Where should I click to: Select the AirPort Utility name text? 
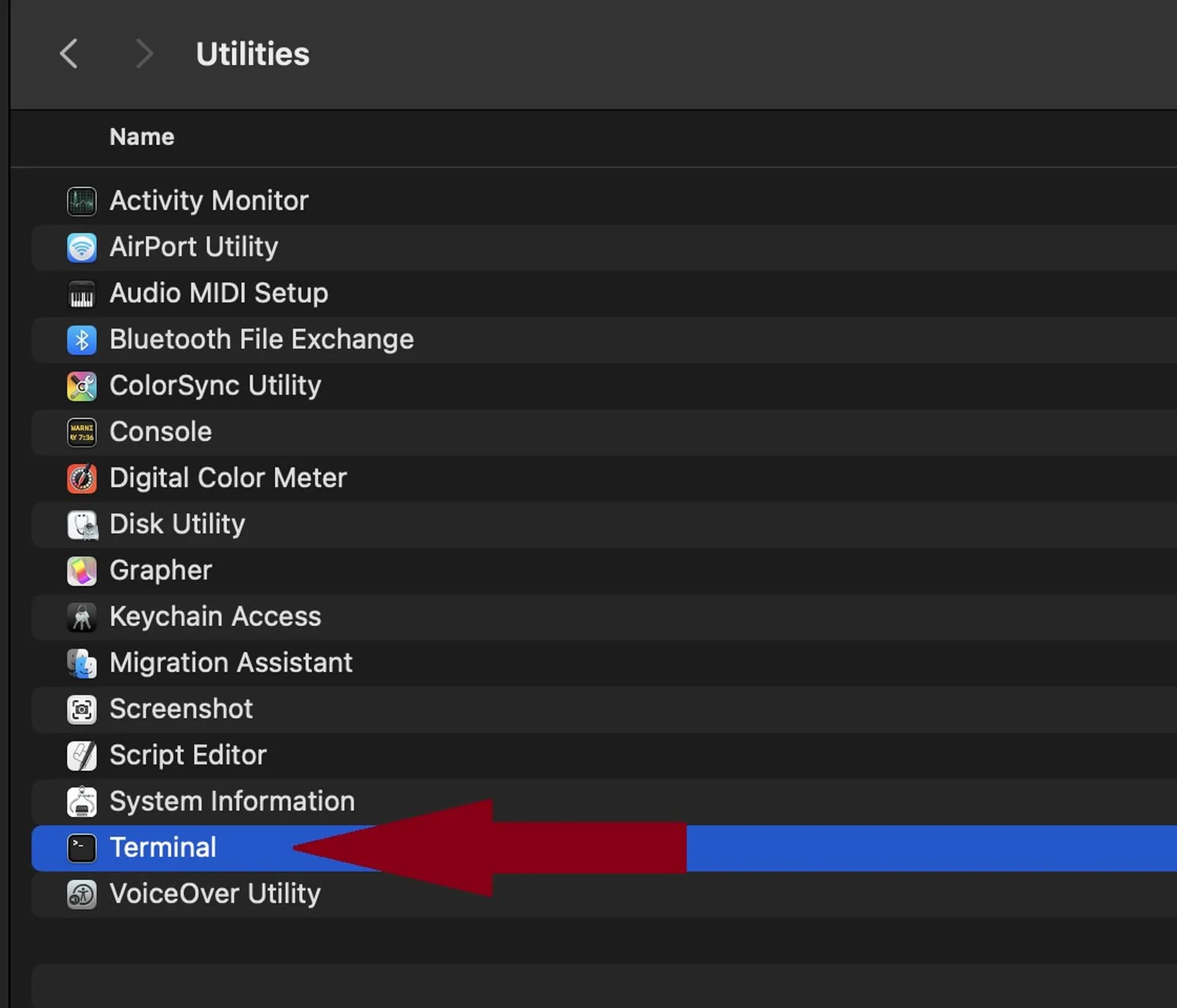(194, 247)
